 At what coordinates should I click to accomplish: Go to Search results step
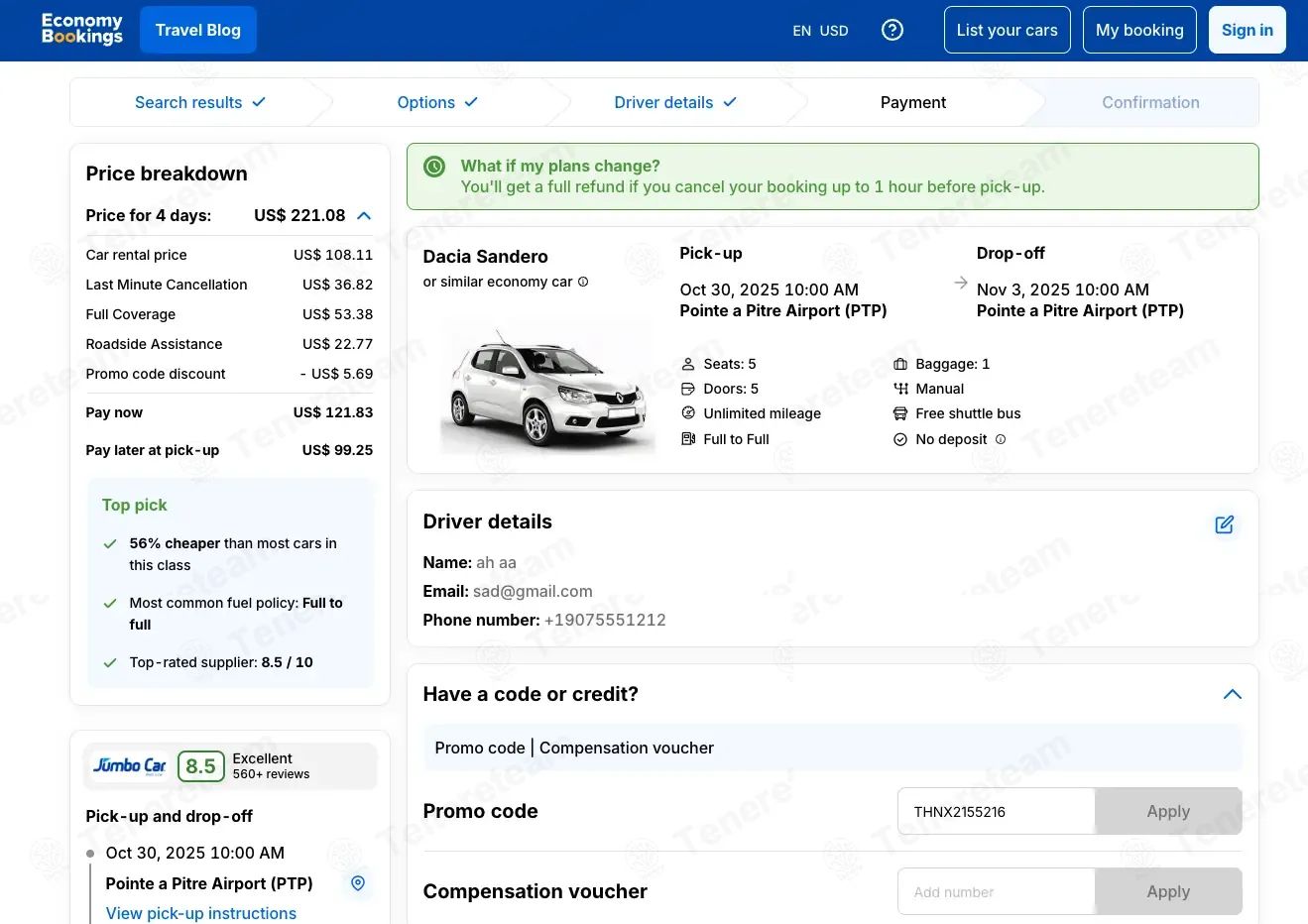[x=200, y=102]
